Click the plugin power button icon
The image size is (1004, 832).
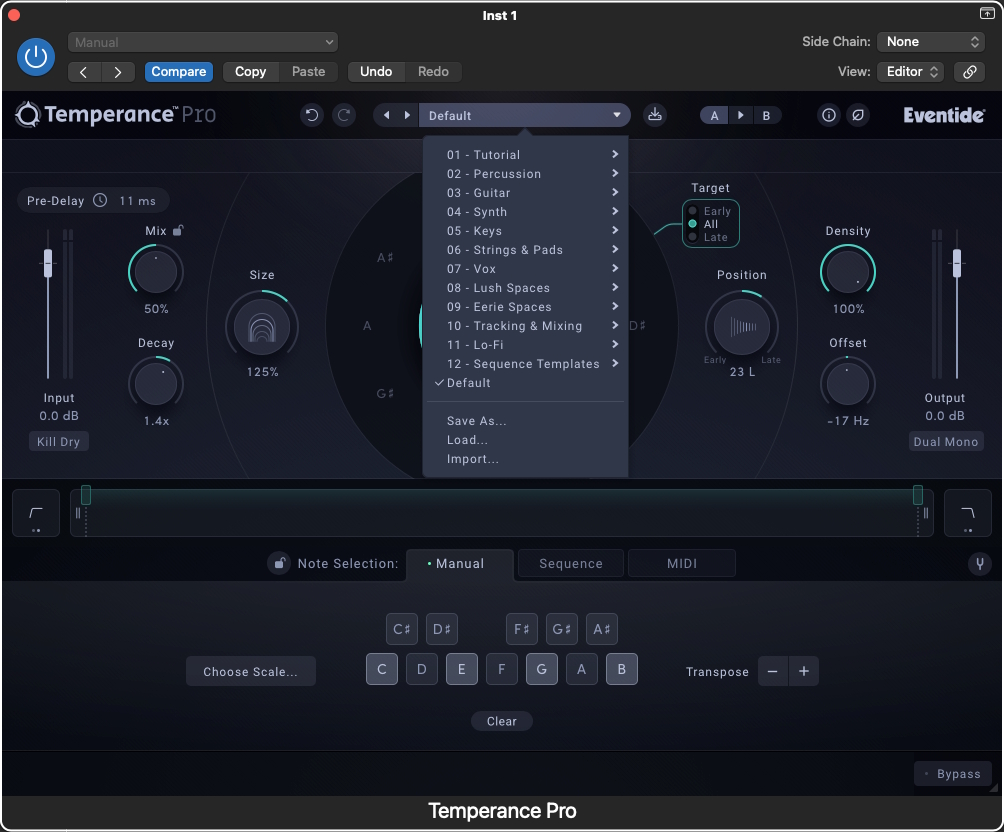(x=36, y=57)
